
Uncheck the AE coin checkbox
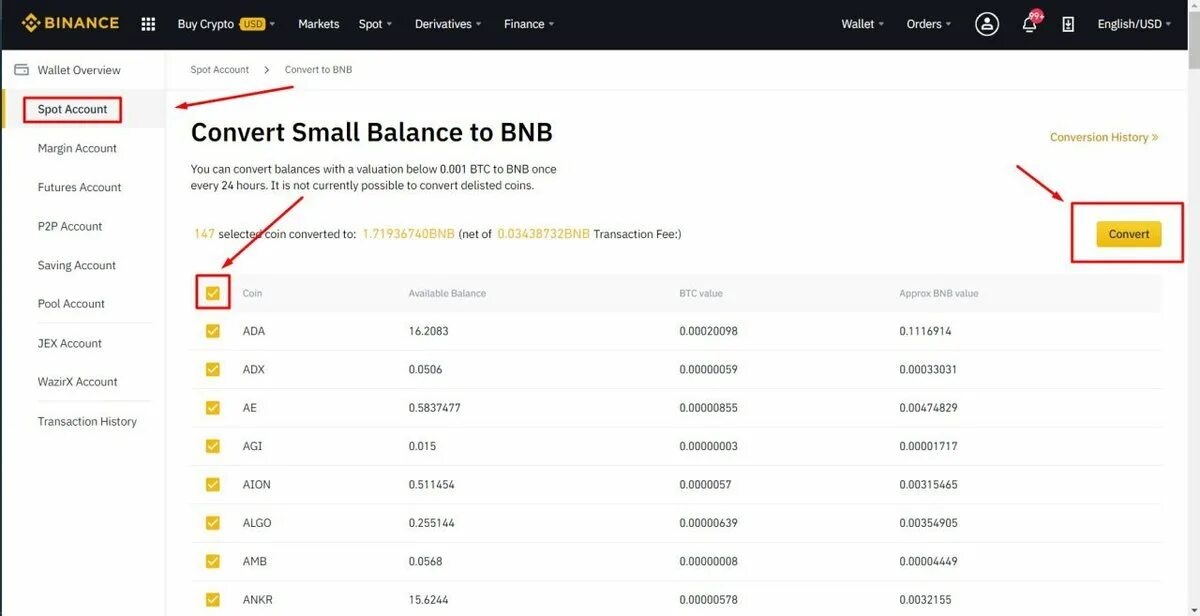(212, 408)
